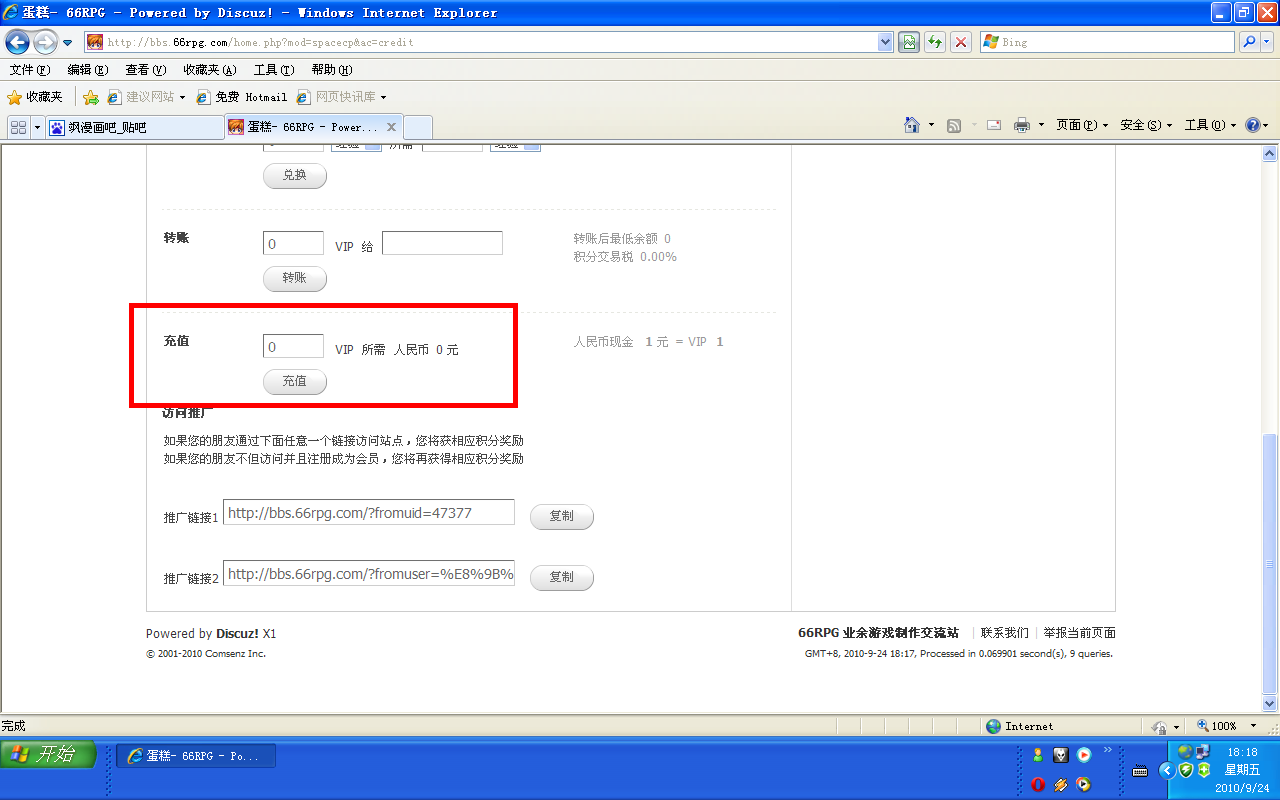Click the Quick Tabs grid icon

18,127
